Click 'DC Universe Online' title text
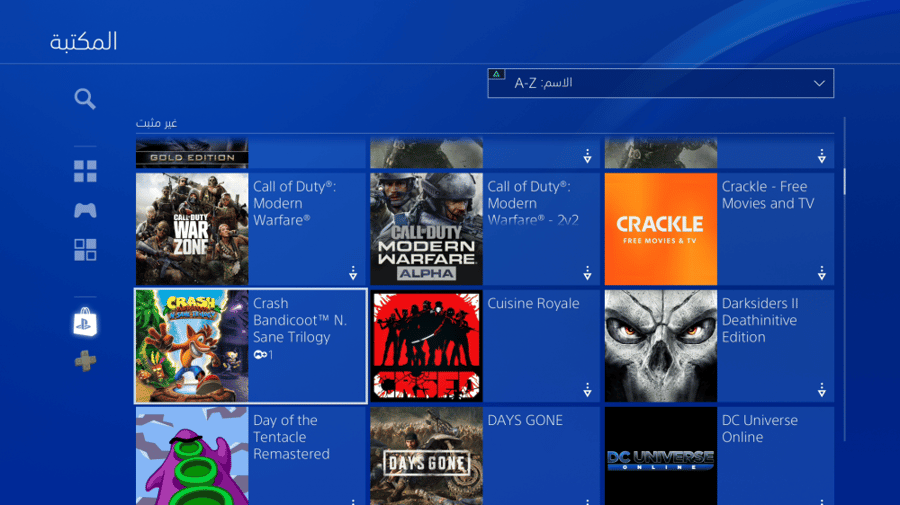The image size is (900, 505). click(760, 429)
